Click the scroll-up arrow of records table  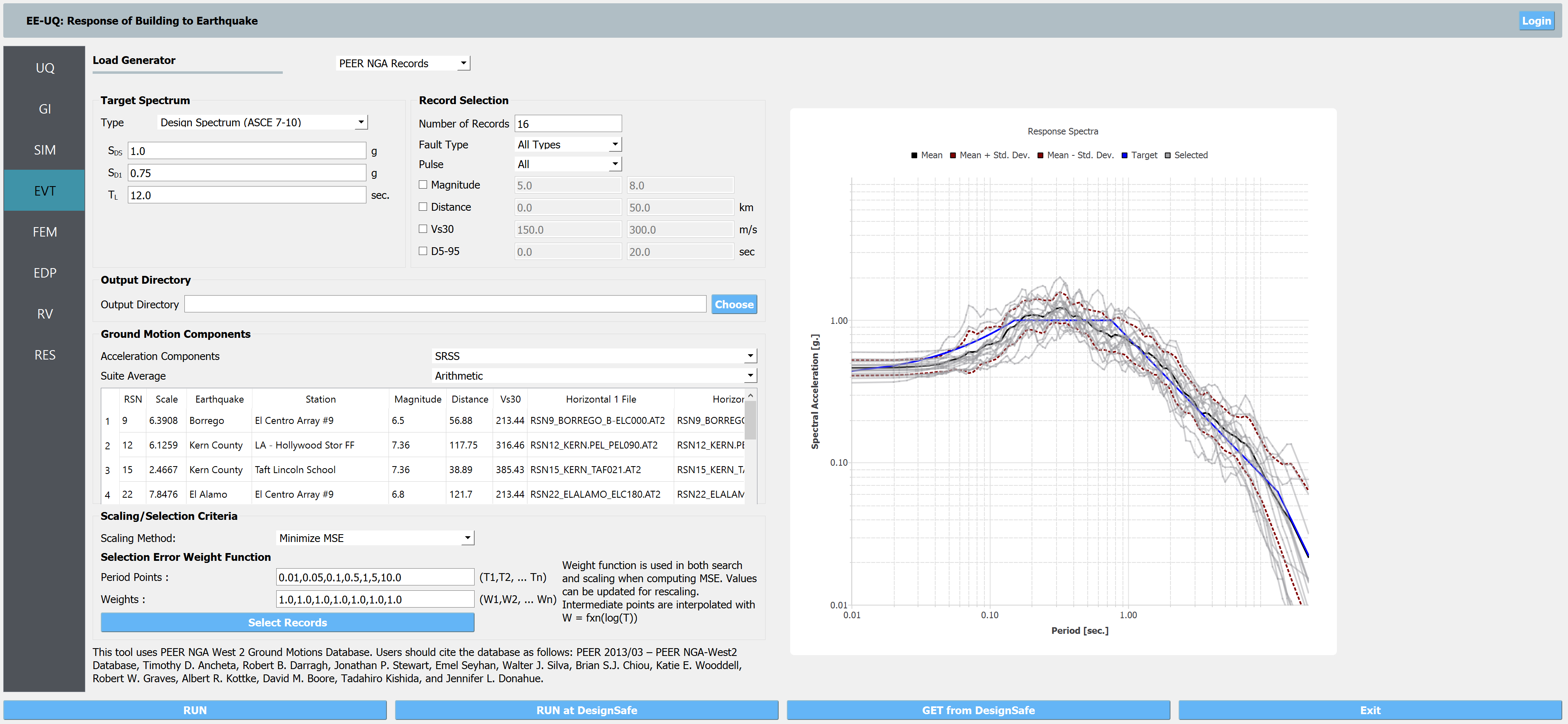[750, 395]
